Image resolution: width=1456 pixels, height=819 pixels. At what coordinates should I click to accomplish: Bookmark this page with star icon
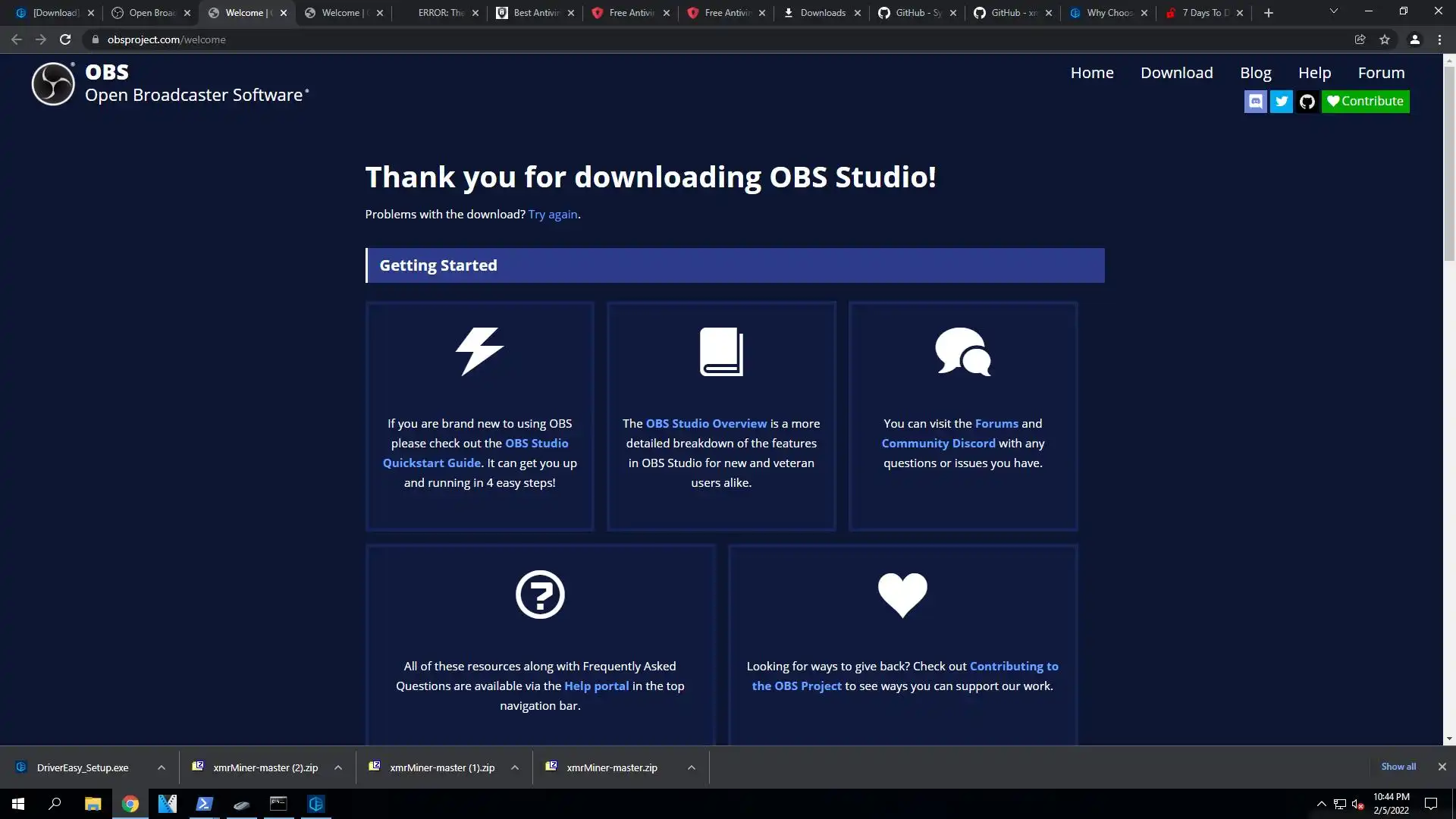(x=1385, y=39)
